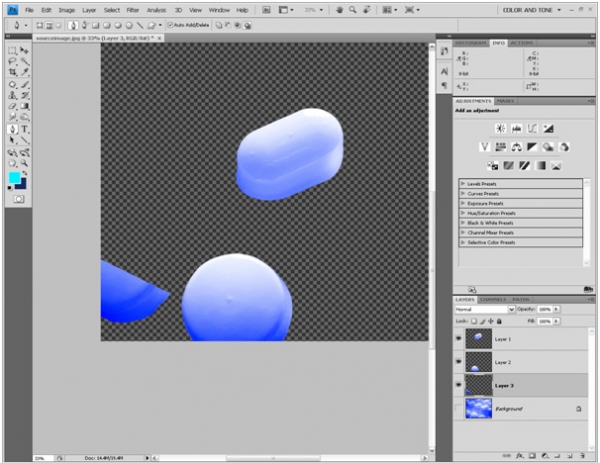Open the Select menu
This screenshot has height=463, width=600.
tap(112, 10)
